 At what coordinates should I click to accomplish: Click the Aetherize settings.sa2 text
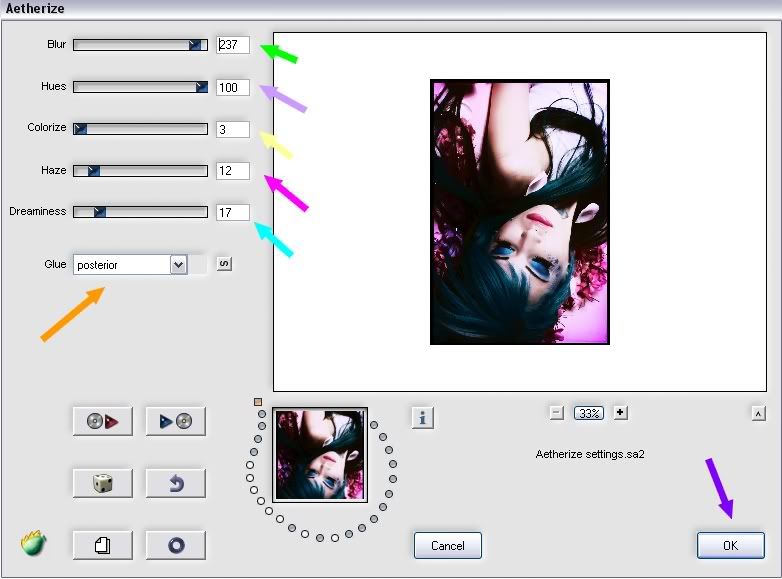tap(590, 454)
